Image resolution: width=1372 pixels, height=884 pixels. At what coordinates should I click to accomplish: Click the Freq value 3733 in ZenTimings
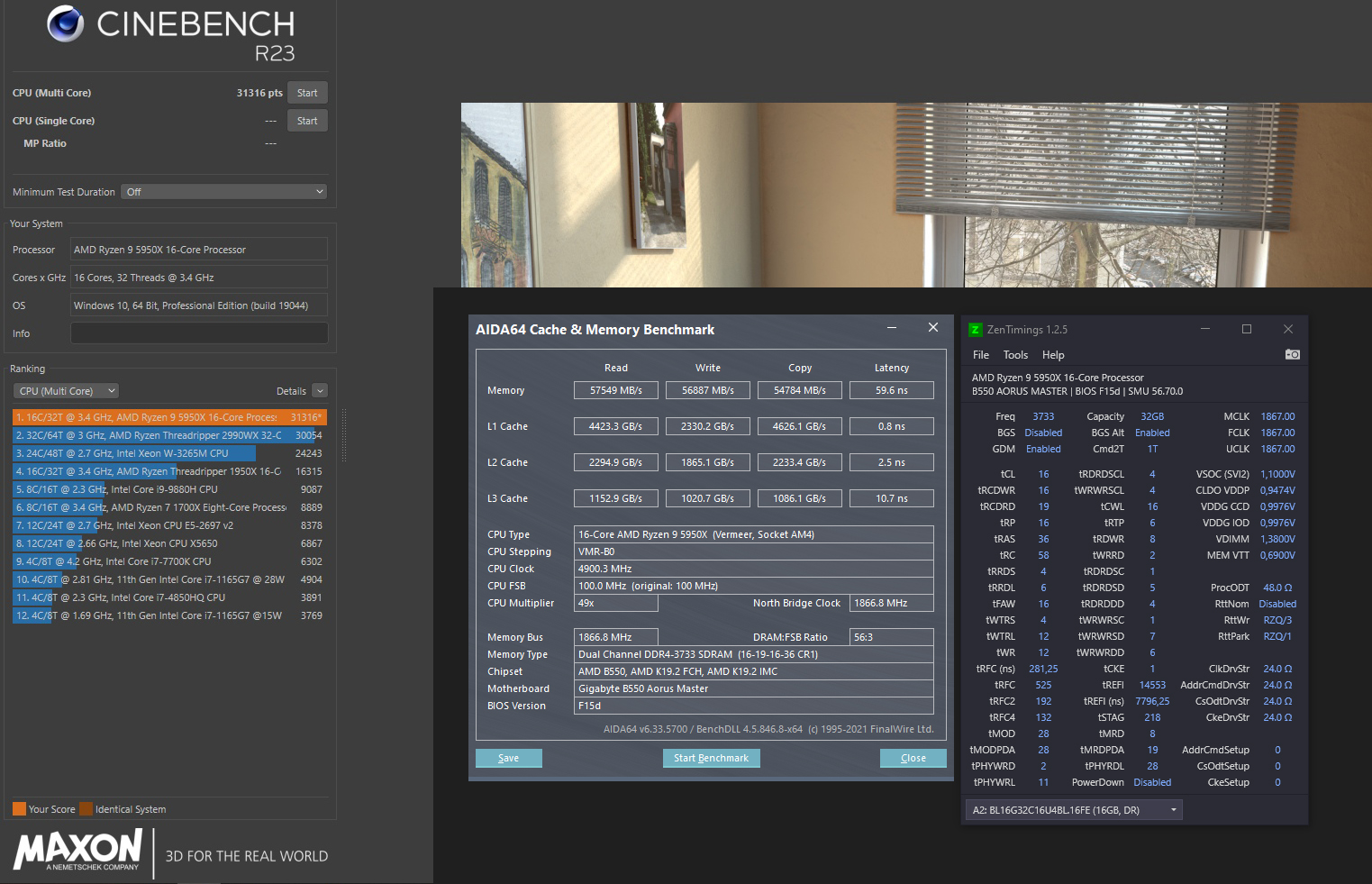point(1043,416)
